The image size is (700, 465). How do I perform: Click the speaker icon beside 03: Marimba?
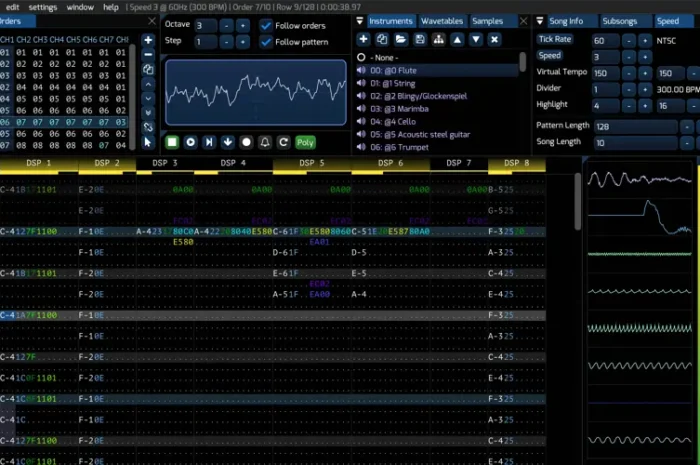pyautogui.click(x=361, y=108)
